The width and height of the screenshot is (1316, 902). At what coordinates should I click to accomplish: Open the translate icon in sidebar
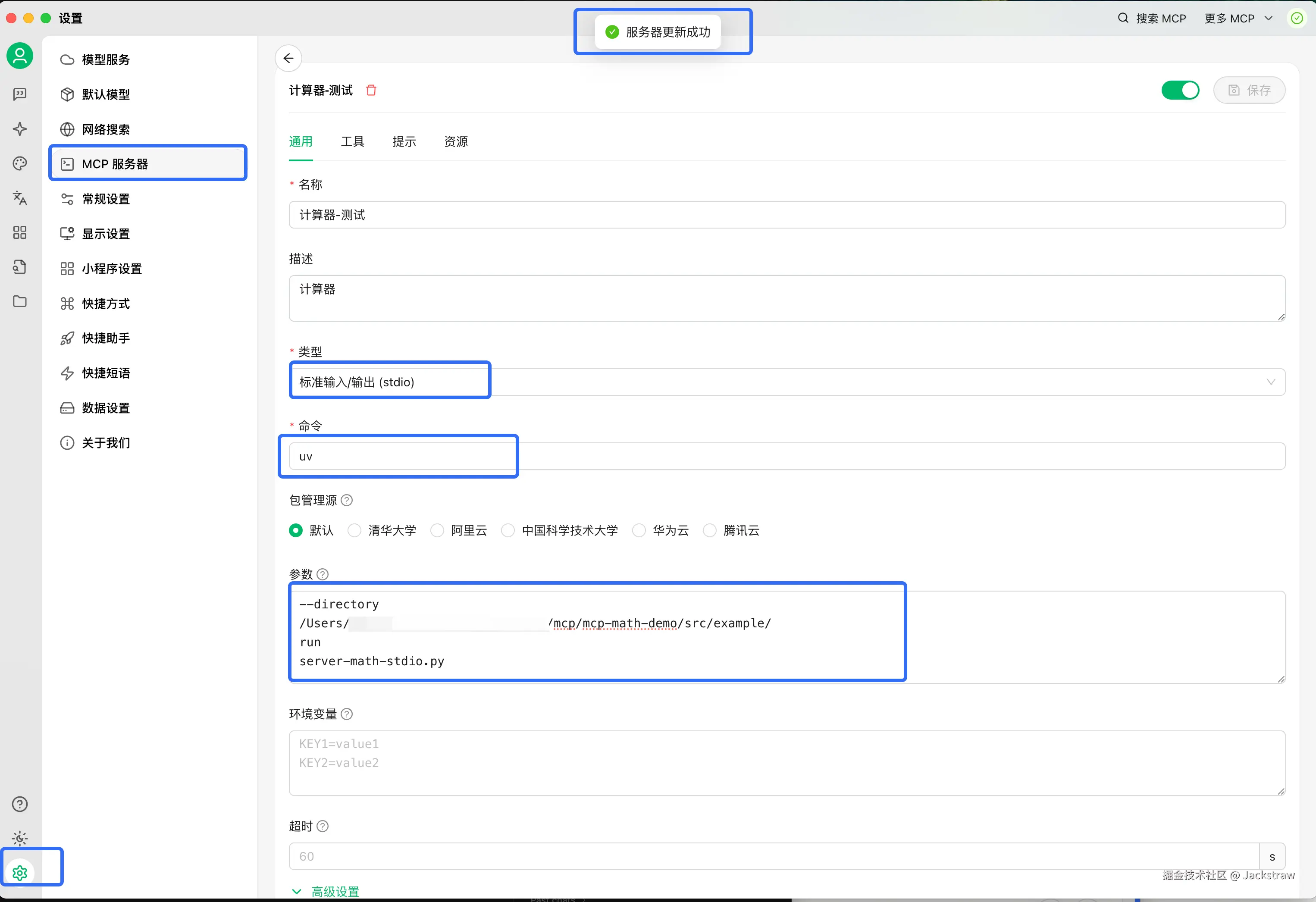[20, 197]
